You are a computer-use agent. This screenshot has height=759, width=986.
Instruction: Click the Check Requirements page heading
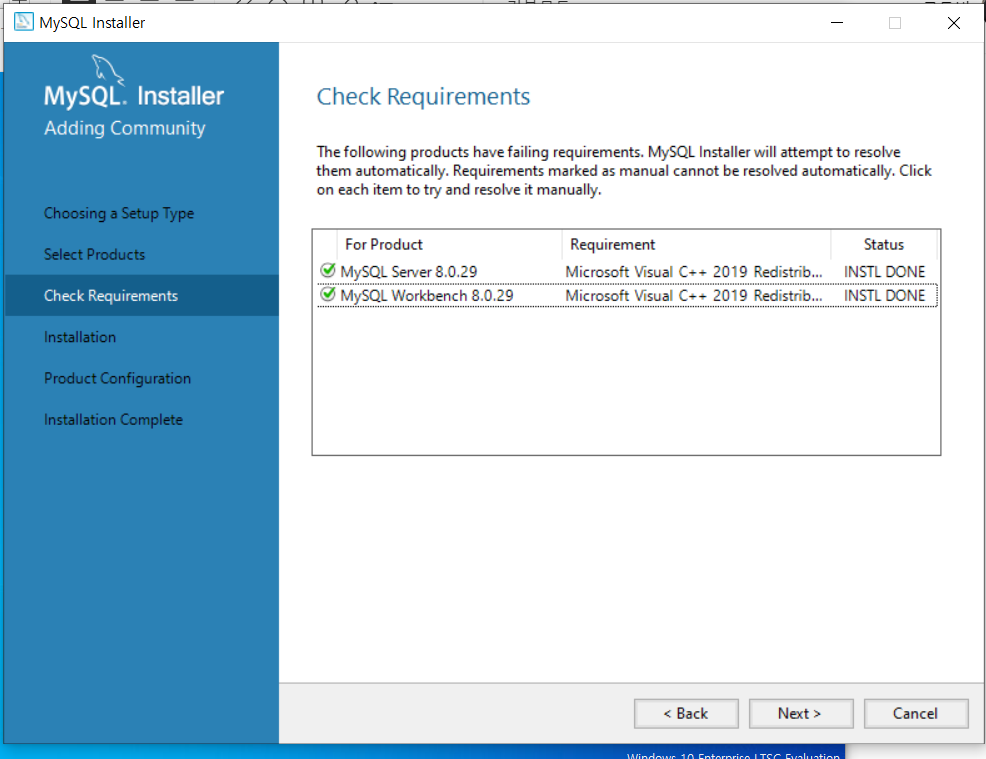423,97
